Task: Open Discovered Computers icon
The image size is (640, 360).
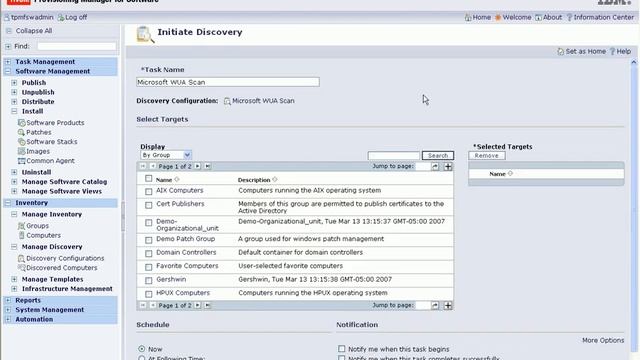Action: click(21, 268)
